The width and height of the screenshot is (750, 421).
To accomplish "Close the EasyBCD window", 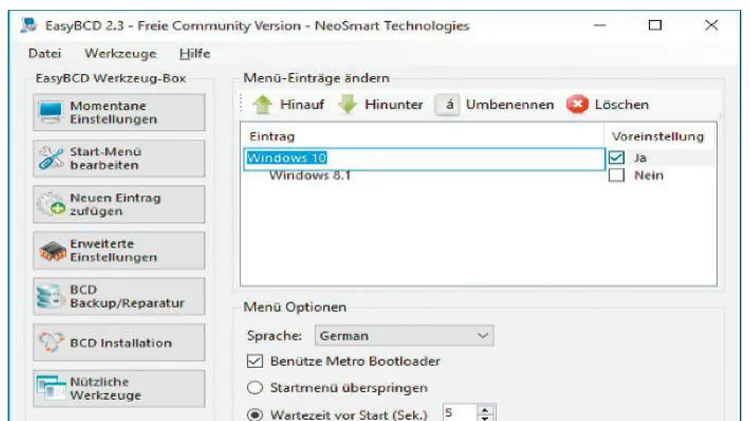I will tap(711, 25).
